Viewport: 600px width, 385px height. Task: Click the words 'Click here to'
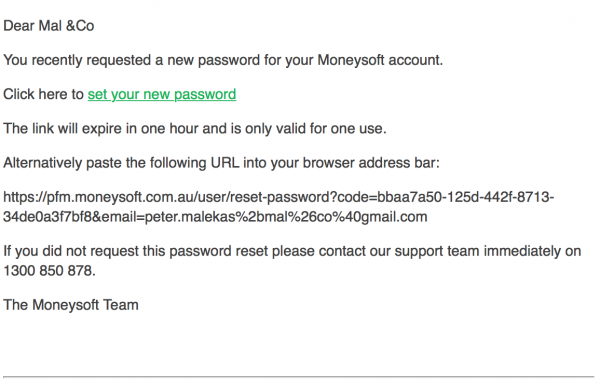click(x=43, y=94)
